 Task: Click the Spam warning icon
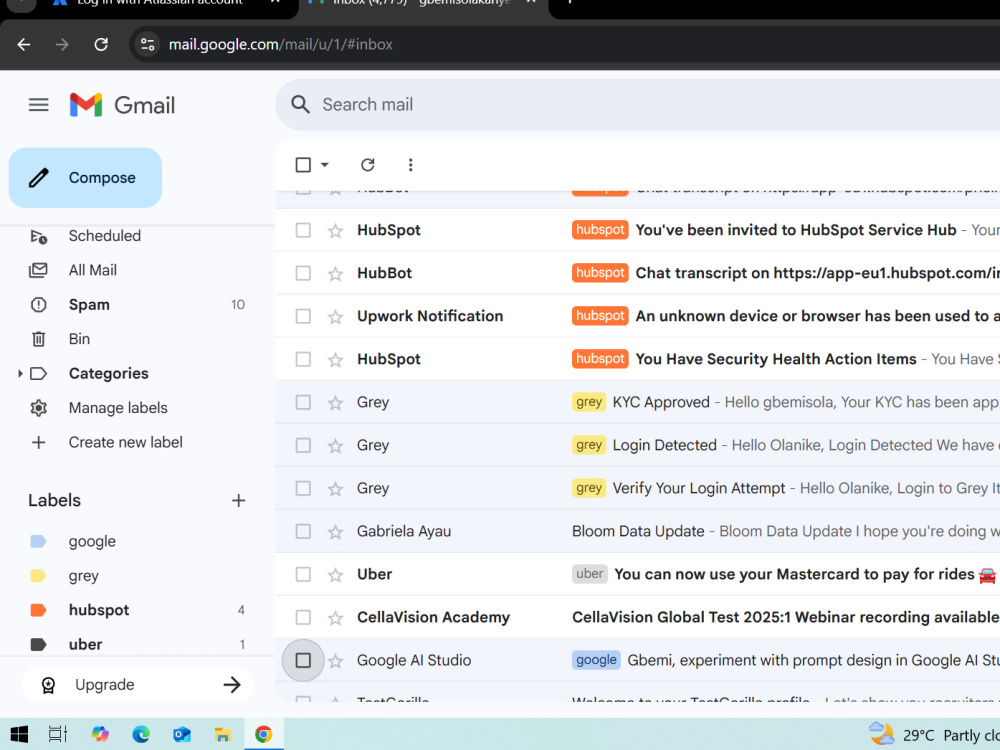[x=38, y=305]
